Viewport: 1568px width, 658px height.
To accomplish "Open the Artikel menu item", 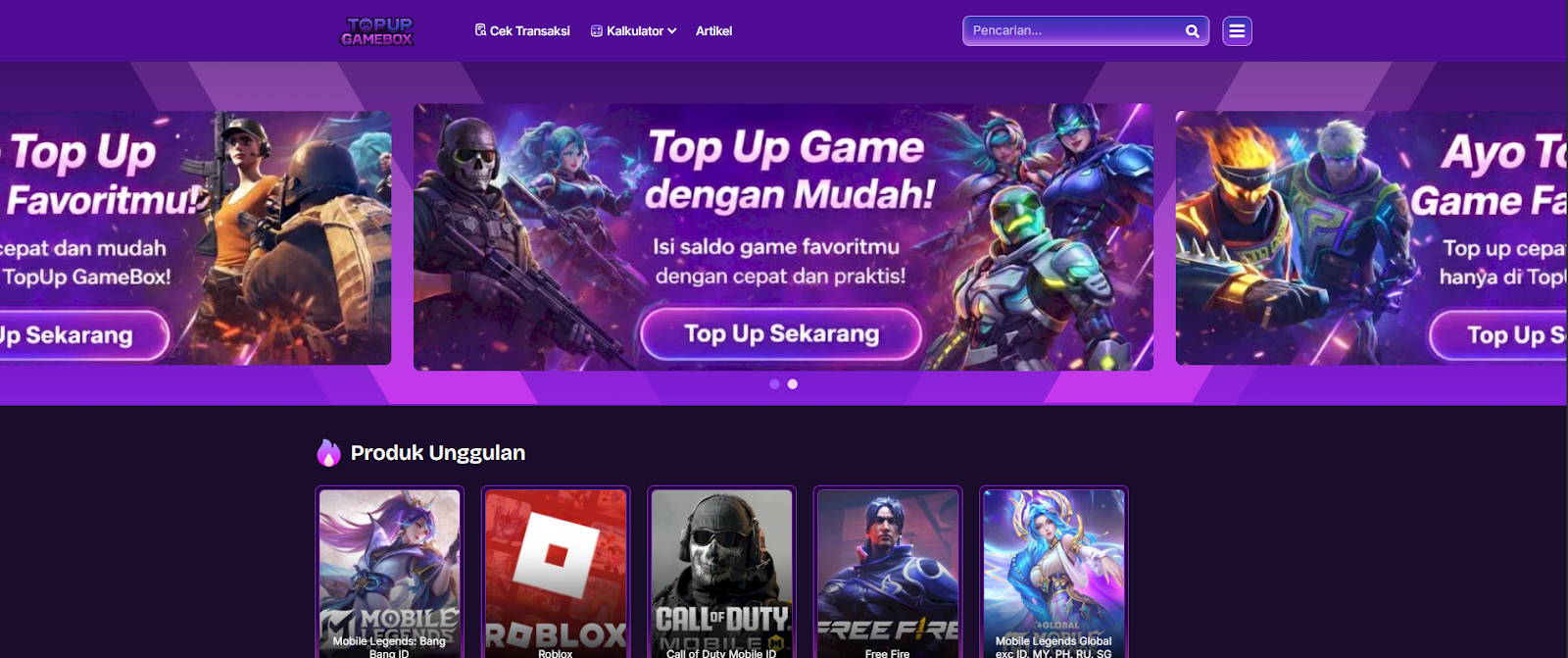I will [713, 31].
